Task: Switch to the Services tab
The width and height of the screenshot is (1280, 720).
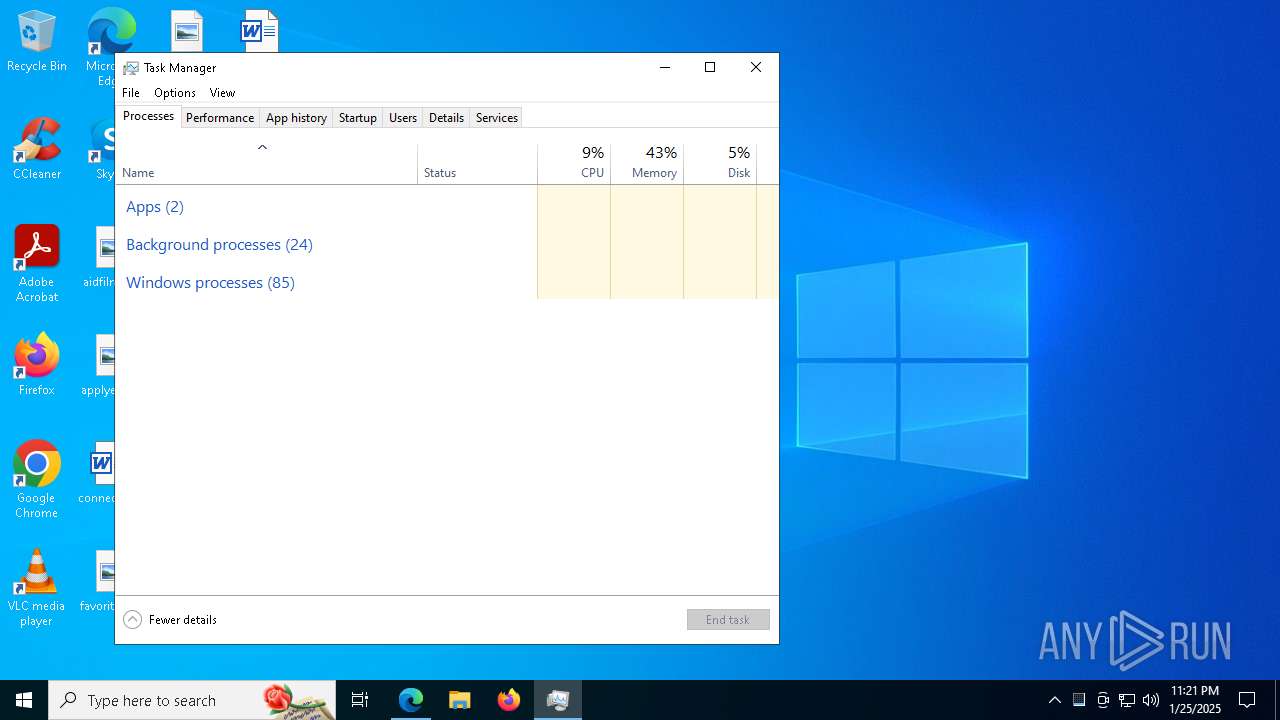Action: (x=497, y=118)
